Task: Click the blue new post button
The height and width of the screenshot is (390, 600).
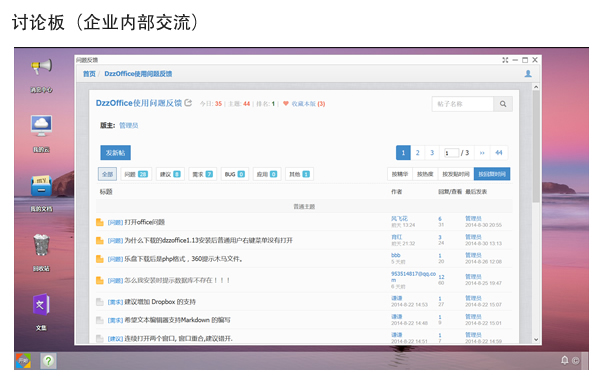Action: tap(116, 153)
